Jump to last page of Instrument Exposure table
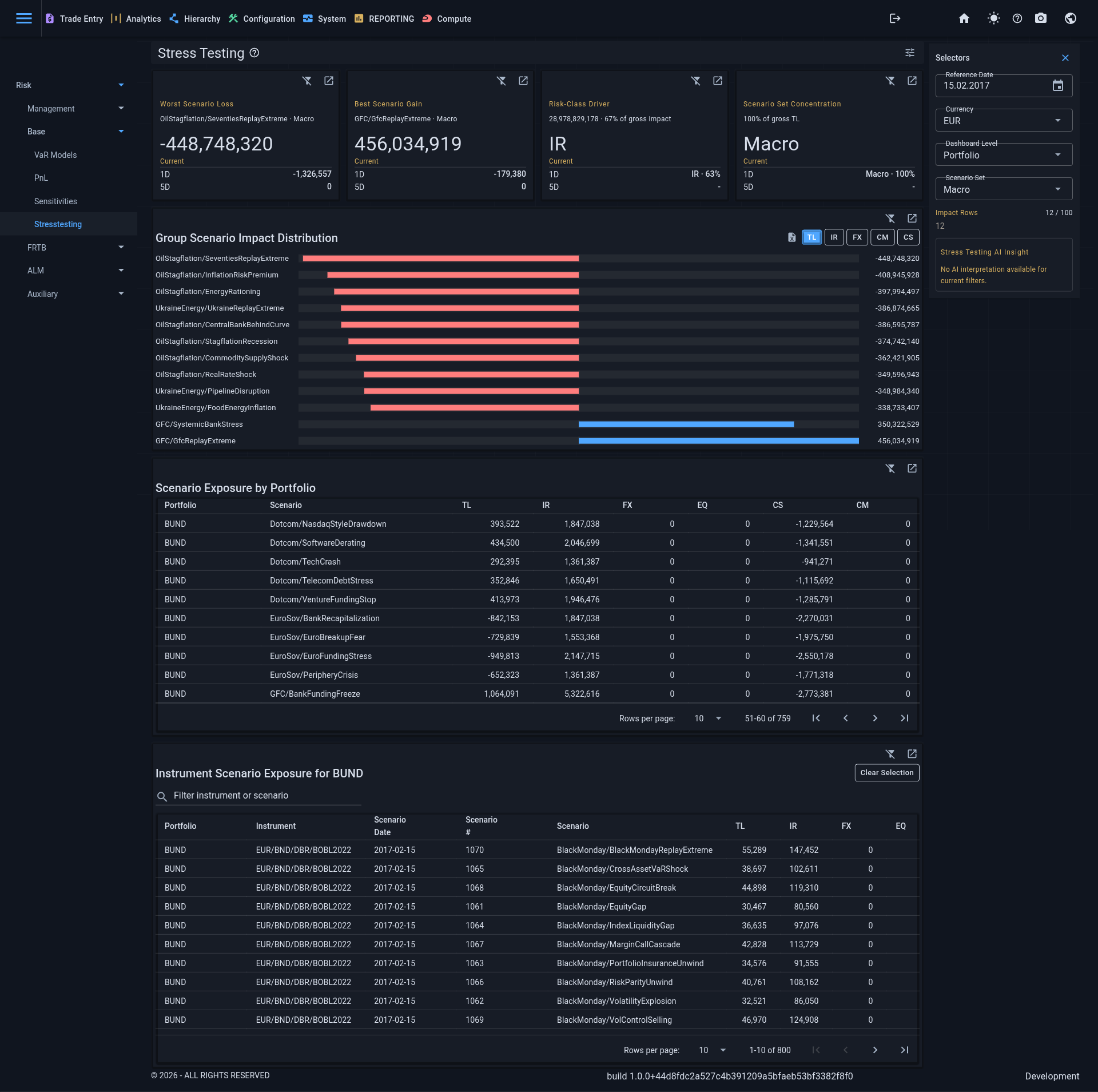 (x=904, y=1050)
